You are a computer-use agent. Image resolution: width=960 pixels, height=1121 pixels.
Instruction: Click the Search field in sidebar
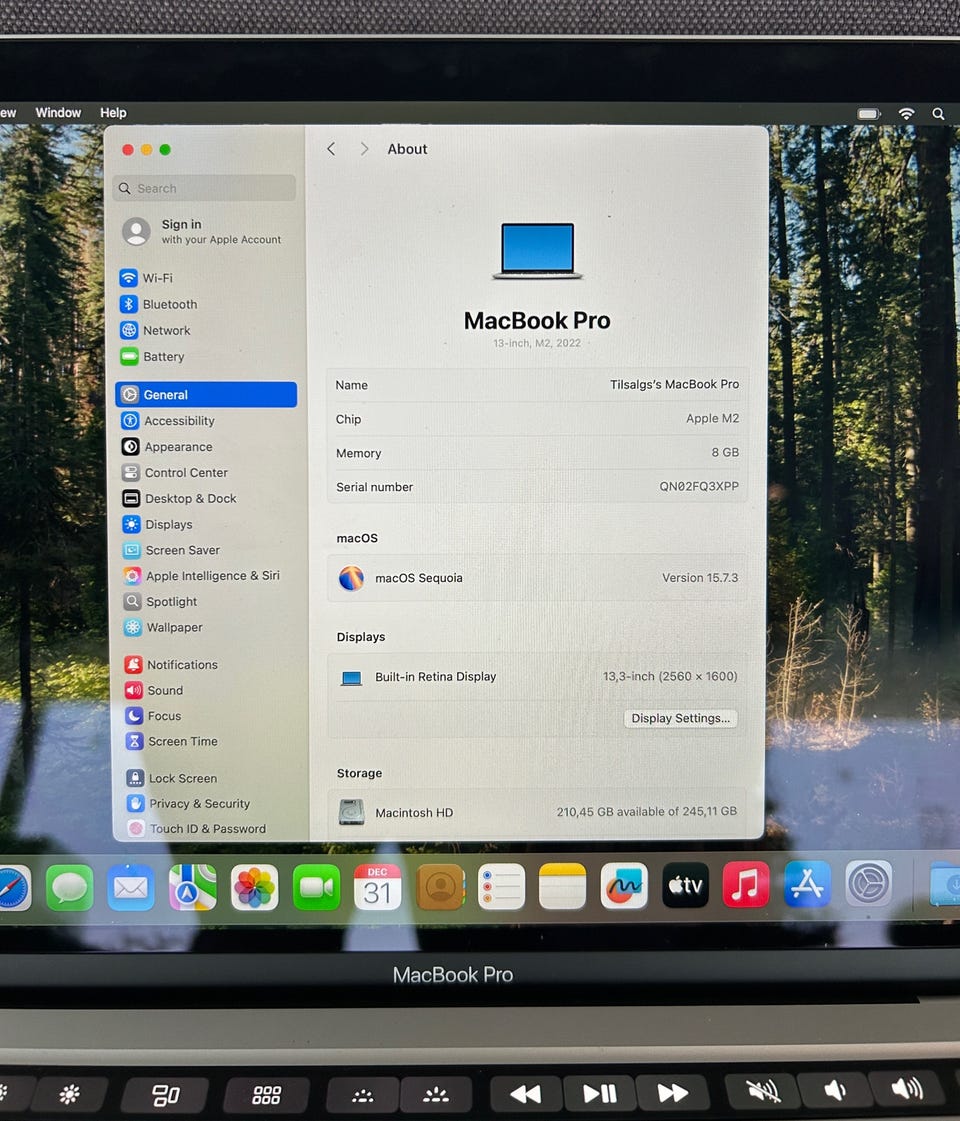(x=204, y=188)
